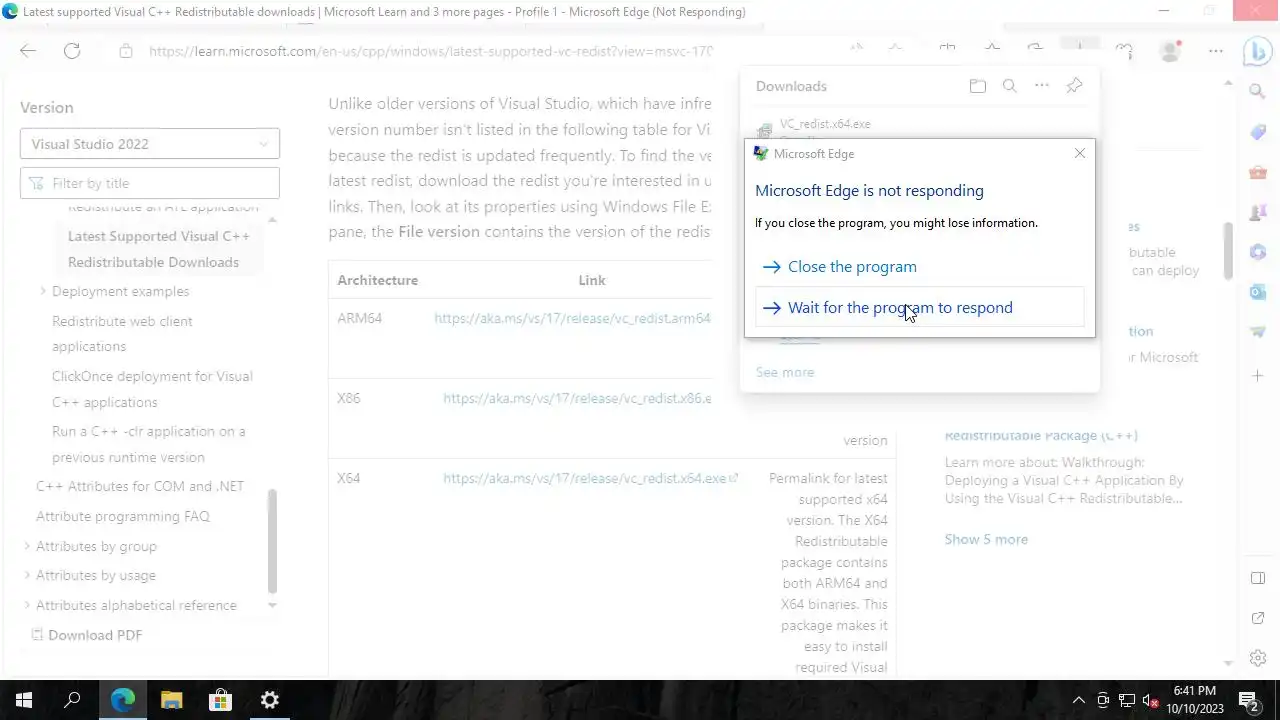
Task: Open the notification center icon
Action: 1249,700
